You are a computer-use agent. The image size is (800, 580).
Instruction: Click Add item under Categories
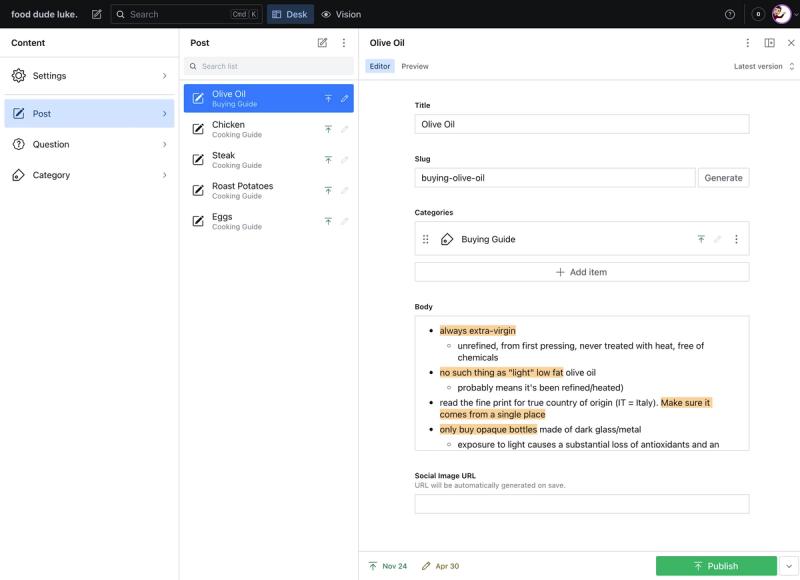(x=582, y=272)
